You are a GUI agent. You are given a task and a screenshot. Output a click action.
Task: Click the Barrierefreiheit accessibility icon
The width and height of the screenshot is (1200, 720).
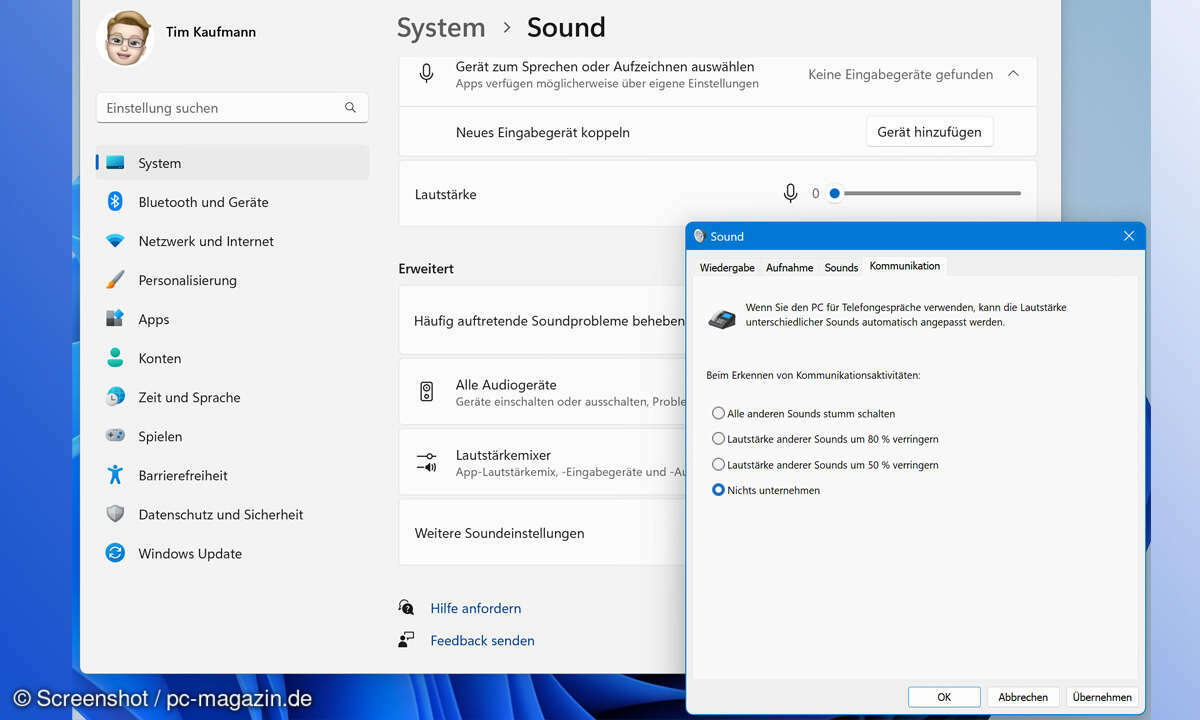pos(115,475)
